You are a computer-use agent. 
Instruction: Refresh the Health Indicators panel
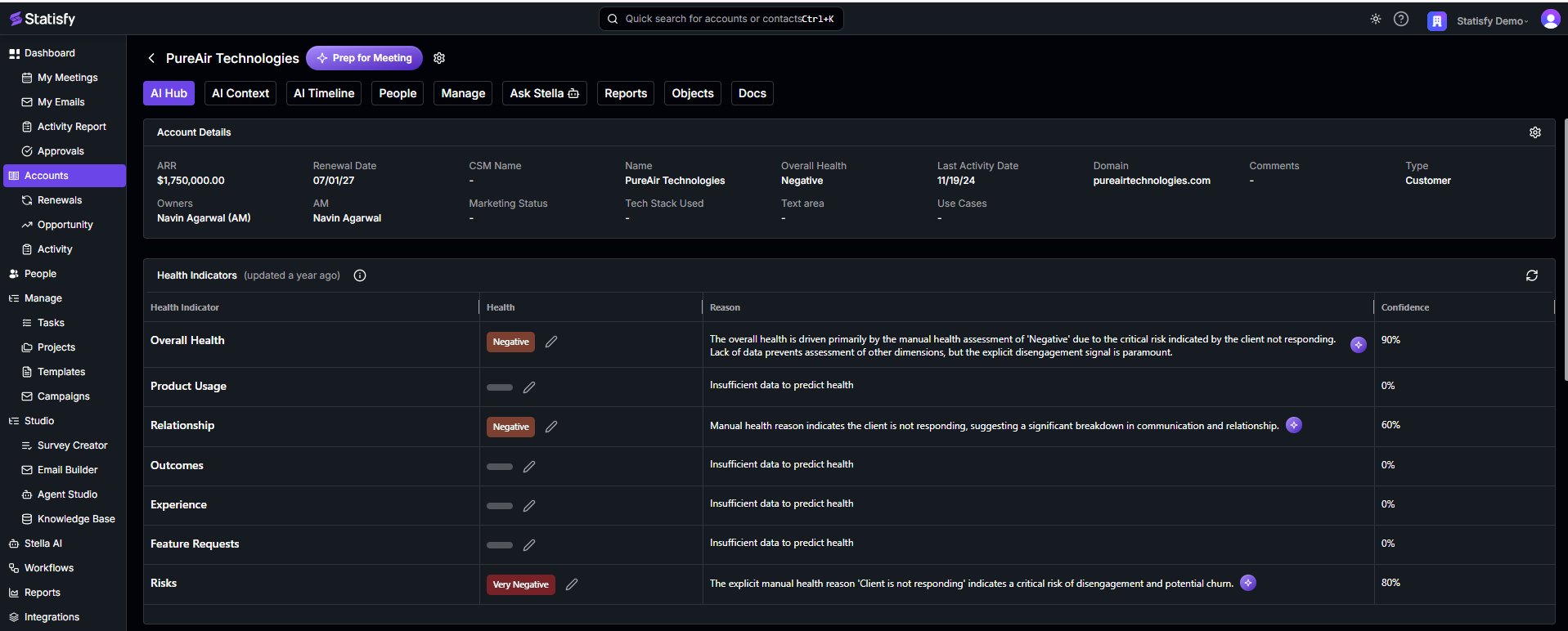[x=1532, y=275]
